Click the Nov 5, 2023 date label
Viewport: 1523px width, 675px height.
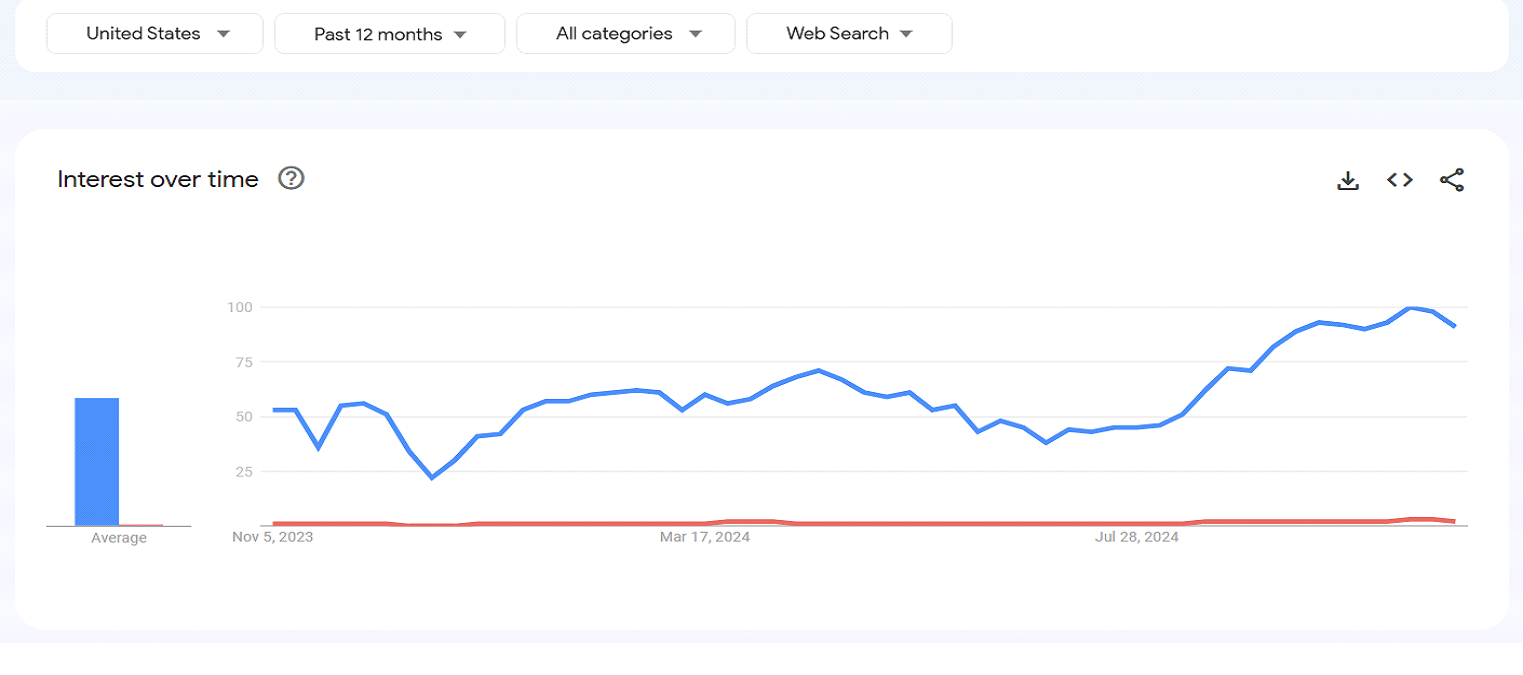point(273,537)
